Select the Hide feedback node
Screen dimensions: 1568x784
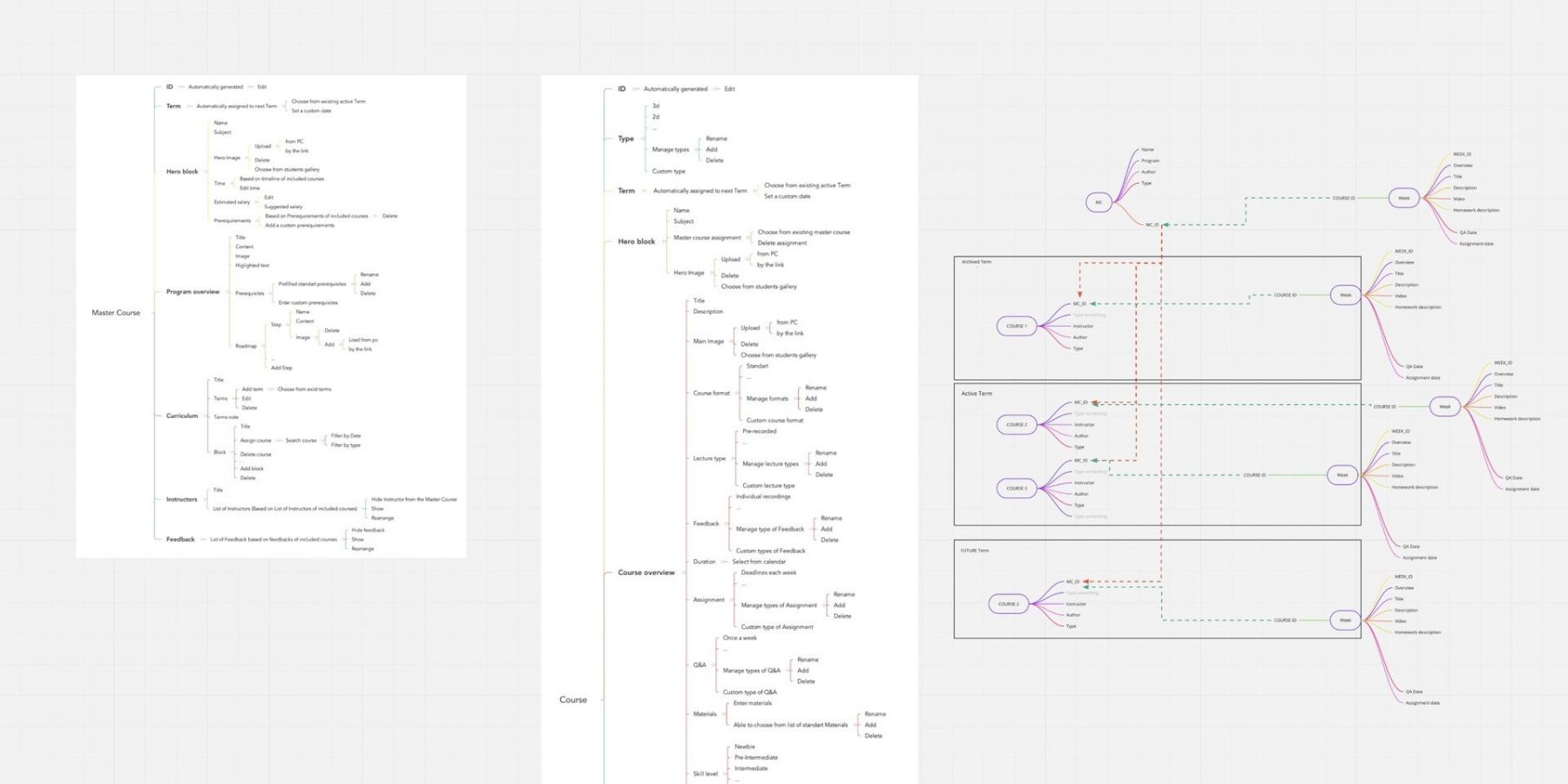coord(368,530)
